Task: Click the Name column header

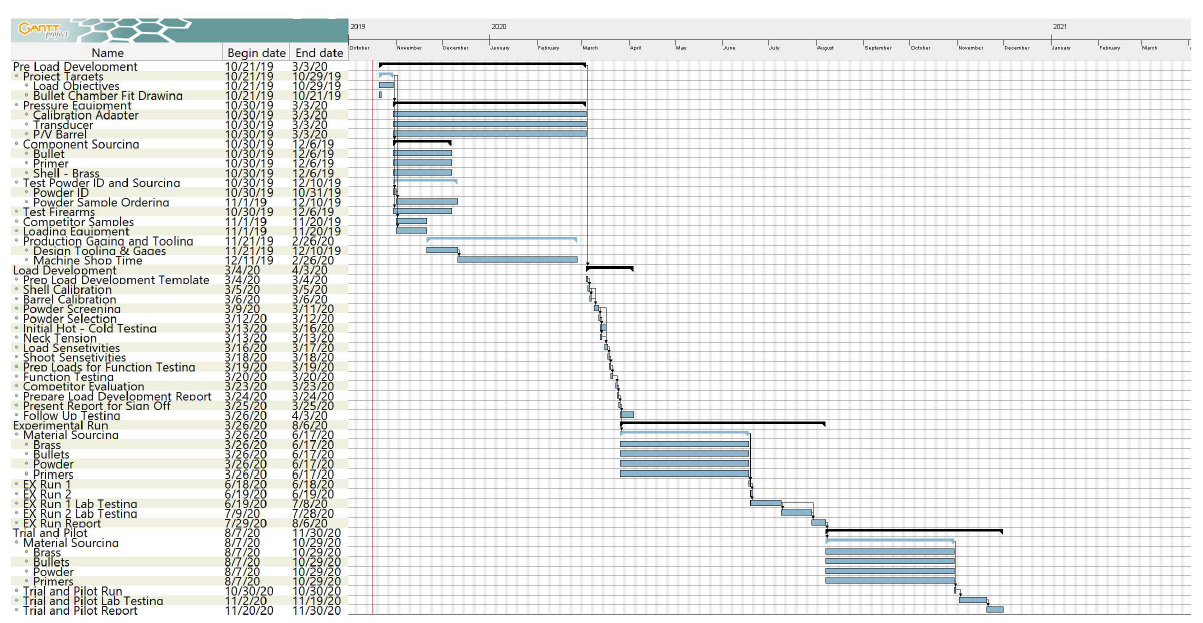Action: [110, 53]
